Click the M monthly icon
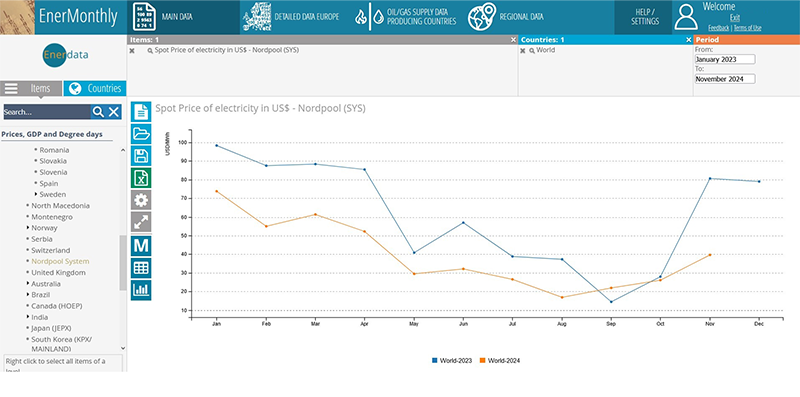 [141, 245]
